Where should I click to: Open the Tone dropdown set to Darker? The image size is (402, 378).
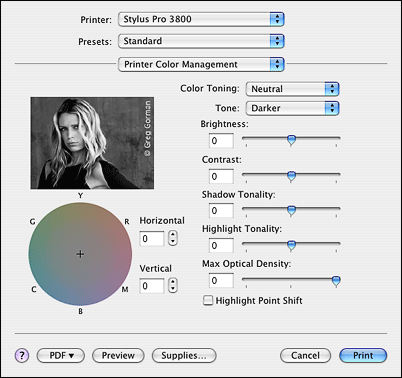pyautogui.click(x=292, y=108)
